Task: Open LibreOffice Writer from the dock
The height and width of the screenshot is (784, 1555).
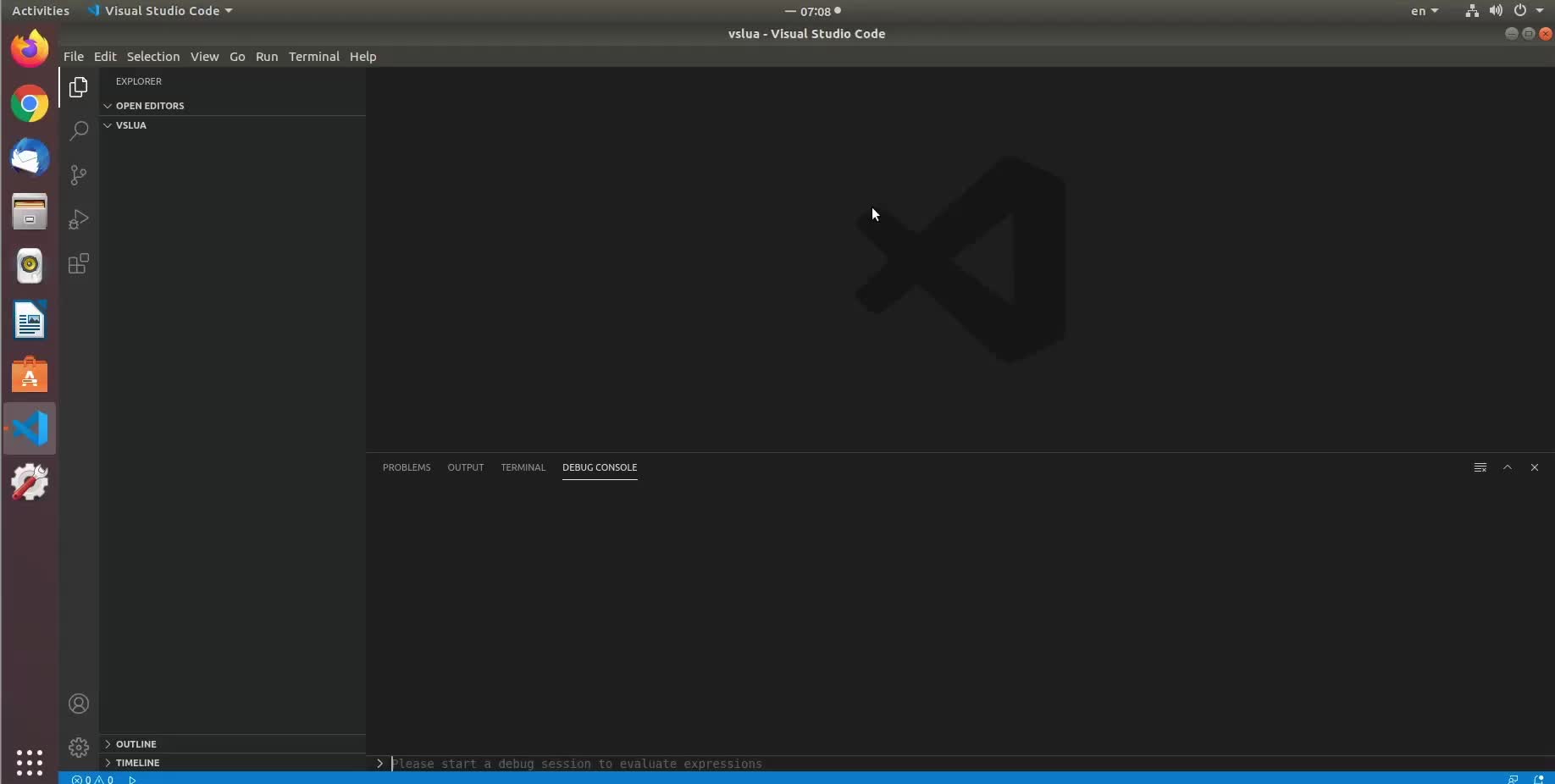Action: click(30, 320)
